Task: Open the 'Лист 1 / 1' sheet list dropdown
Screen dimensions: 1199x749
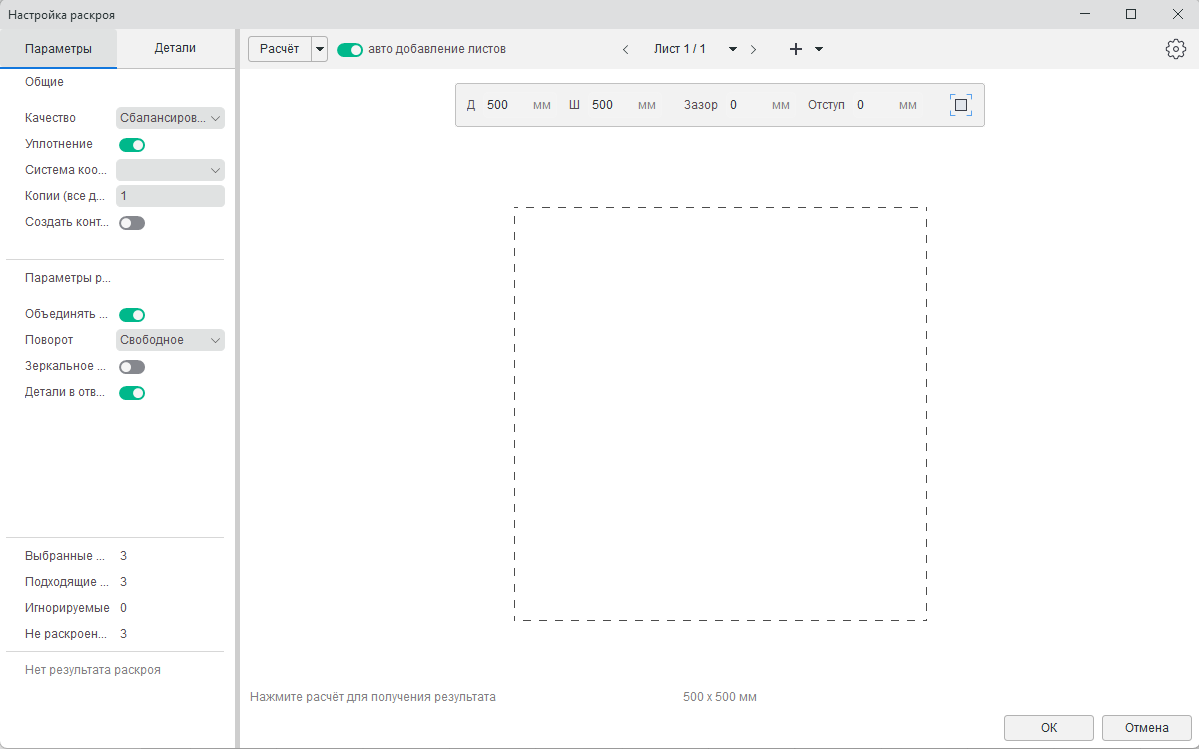Action: (733, 49)
